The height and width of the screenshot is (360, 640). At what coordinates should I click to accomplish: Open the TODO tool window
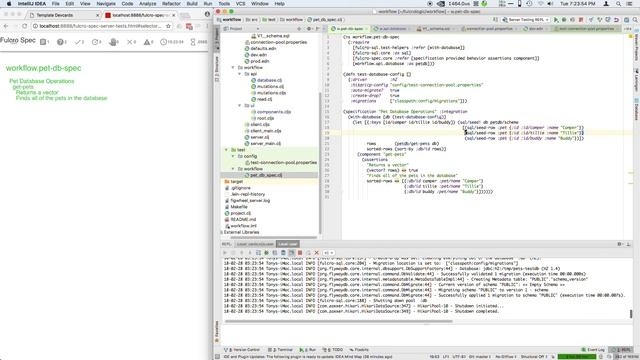[x=333, y=350]
